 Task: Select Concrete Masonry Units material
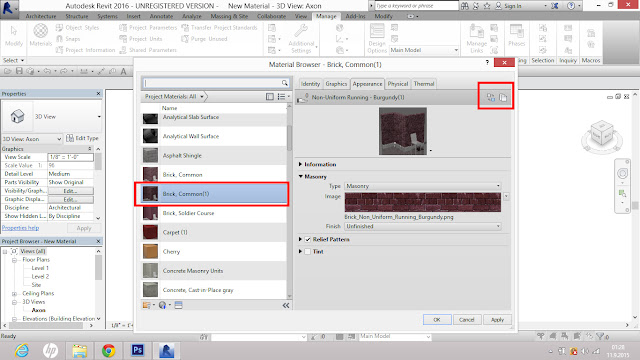tap(214, 271)
